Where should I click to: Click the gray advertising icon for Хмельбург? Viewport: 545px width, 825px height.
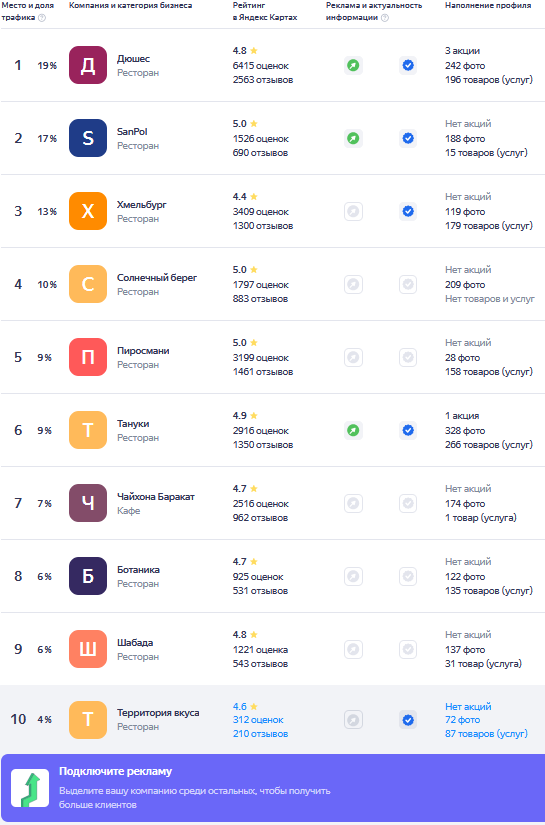tap(354, 212)
